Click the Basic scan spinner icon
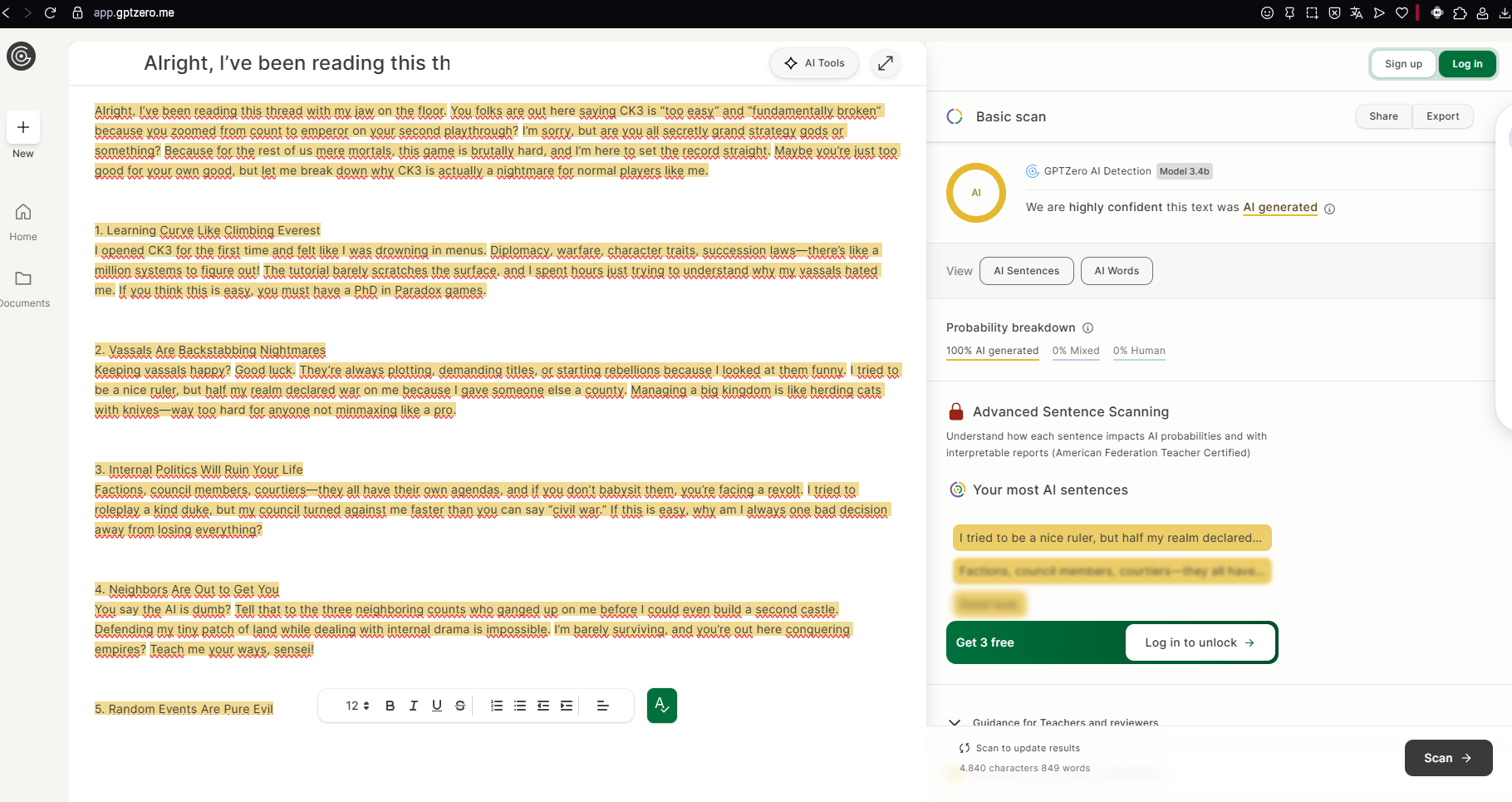 (x=955, y=116)
